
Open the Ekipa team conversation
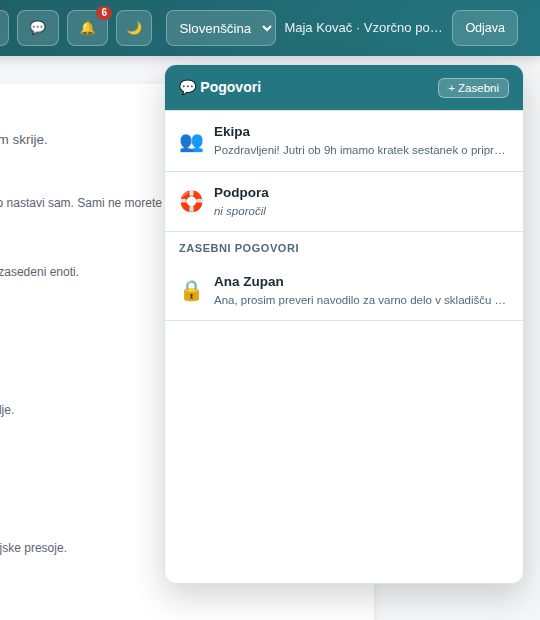(344, 141)
